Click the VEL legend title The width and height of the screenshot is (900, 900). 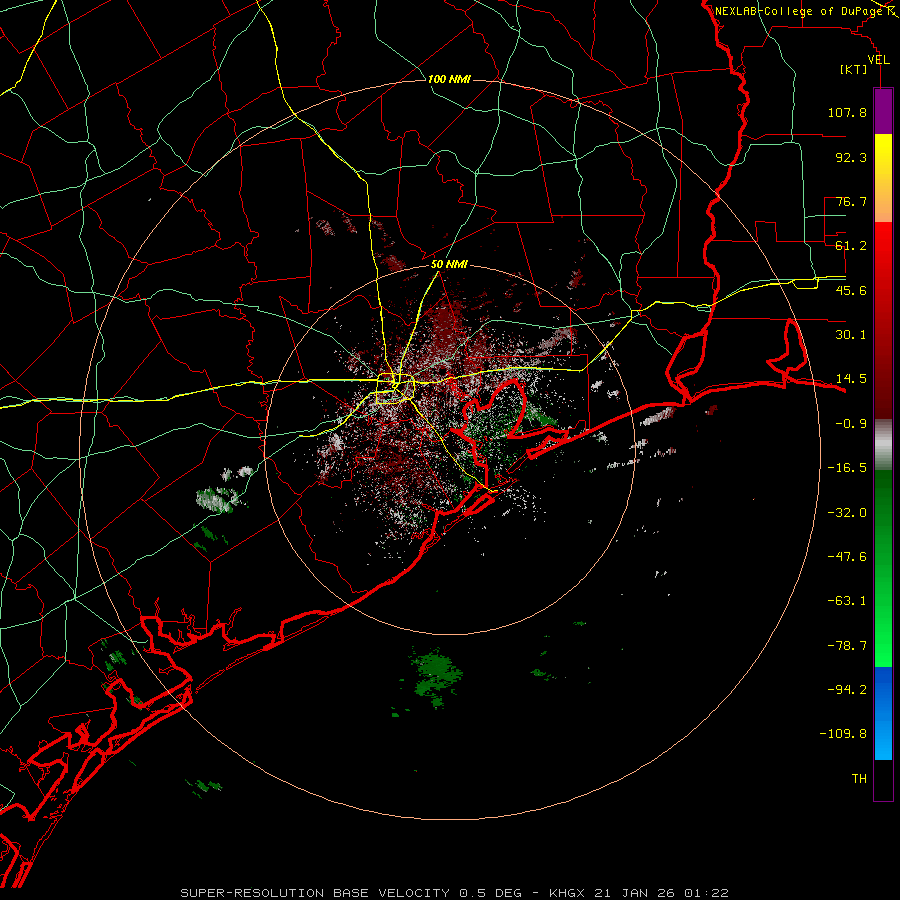878,60
